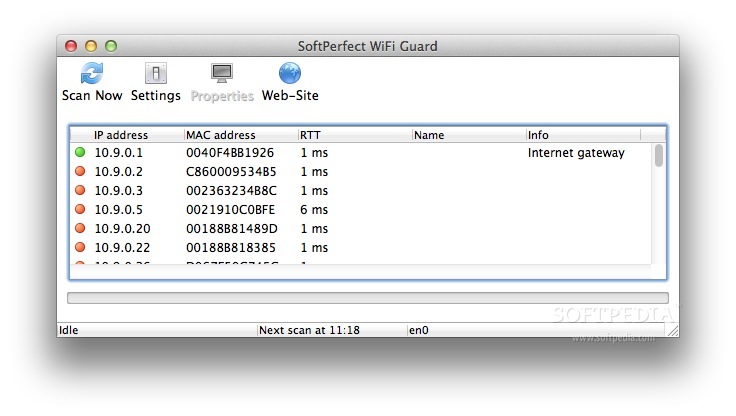Viewport: 736px width, 416px height.
Task: Sort by RTT column header
Action: [x=310, y=135]
